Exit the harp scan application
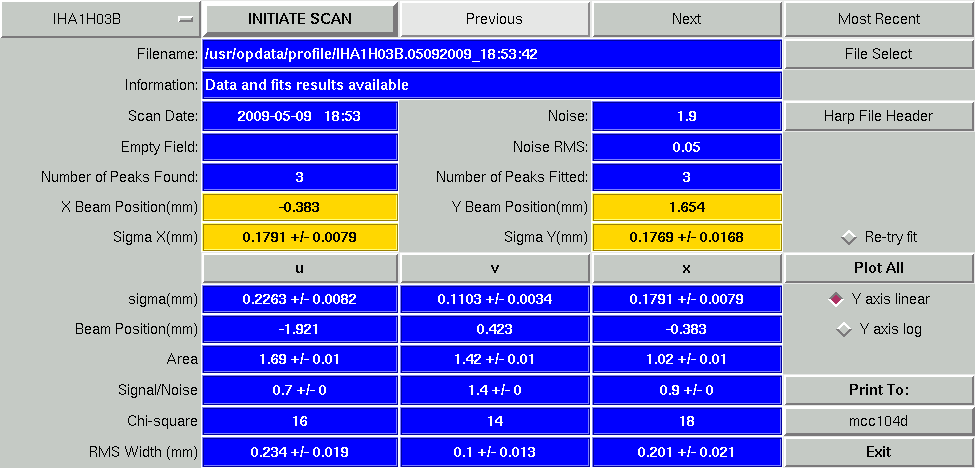Image resolution: width=975 pixels, height=468 pixels. [879, 452]
